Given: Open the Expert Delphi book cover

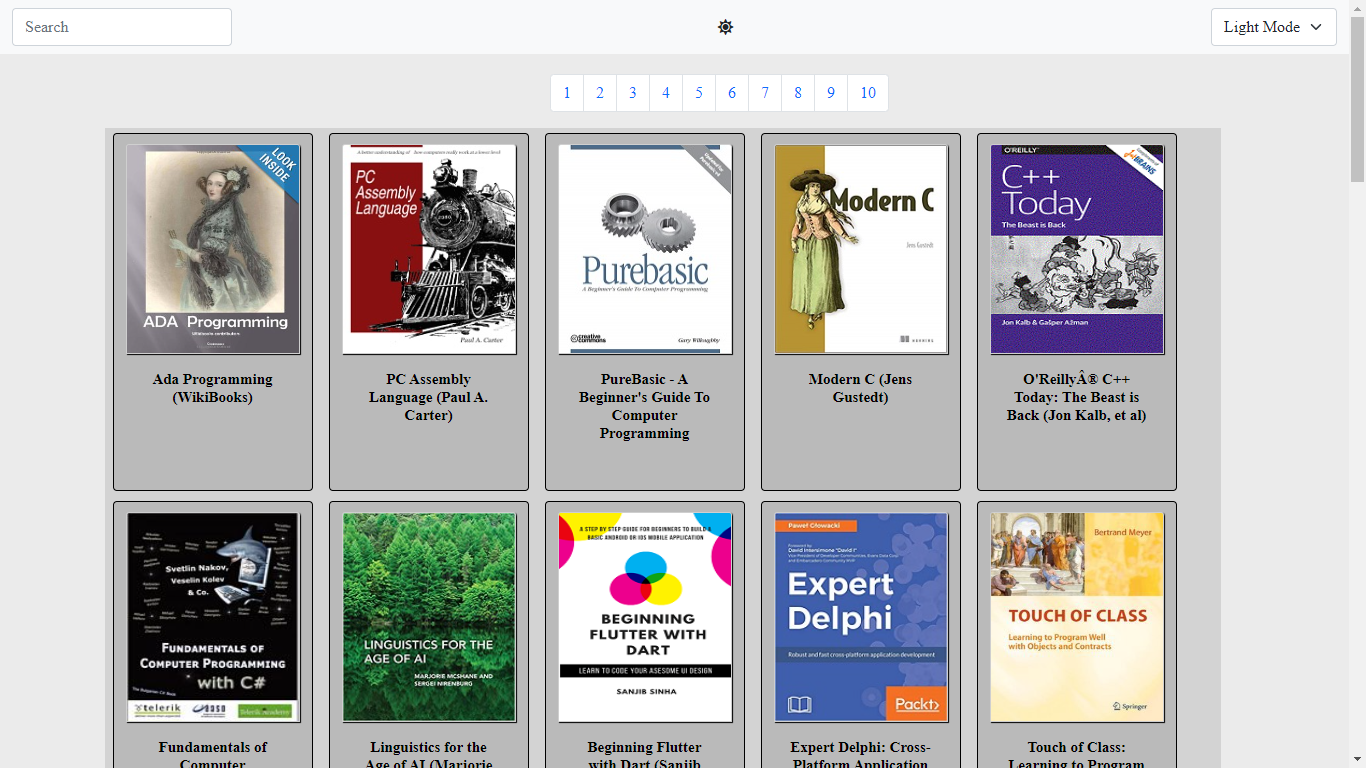Looking at the screenshot, I should click(x=861, y=617).
